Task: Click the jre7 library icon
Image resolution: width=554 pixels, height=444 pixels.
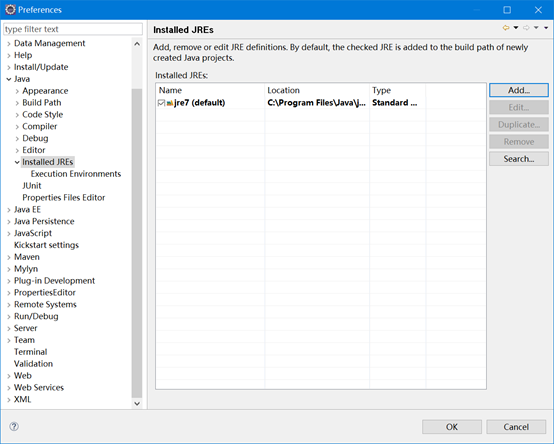Action: point(170,103)
